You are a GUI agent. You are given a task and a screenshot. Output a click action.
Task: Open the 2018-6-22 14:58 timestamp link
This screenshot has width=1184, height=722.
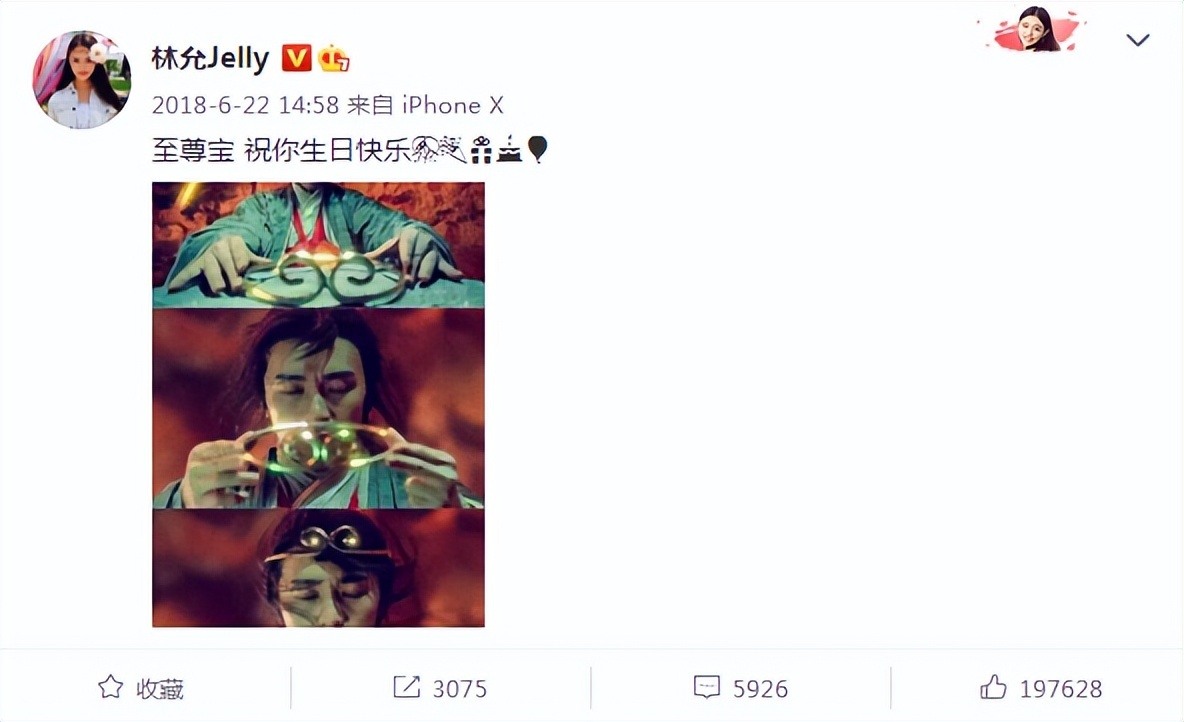(245, 105)
